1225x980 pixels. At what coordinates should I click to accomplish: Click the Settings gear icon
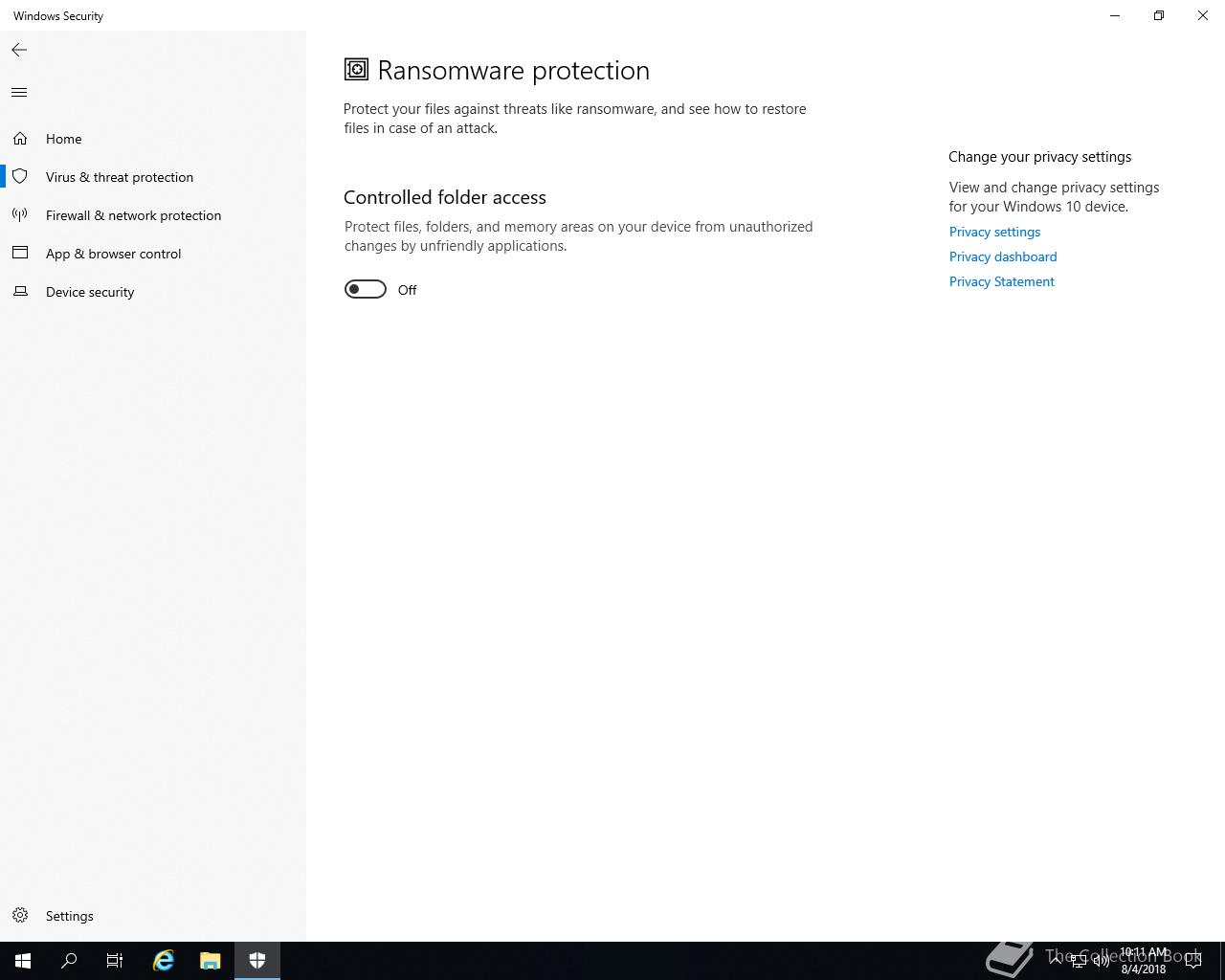(x=20, y=916)
